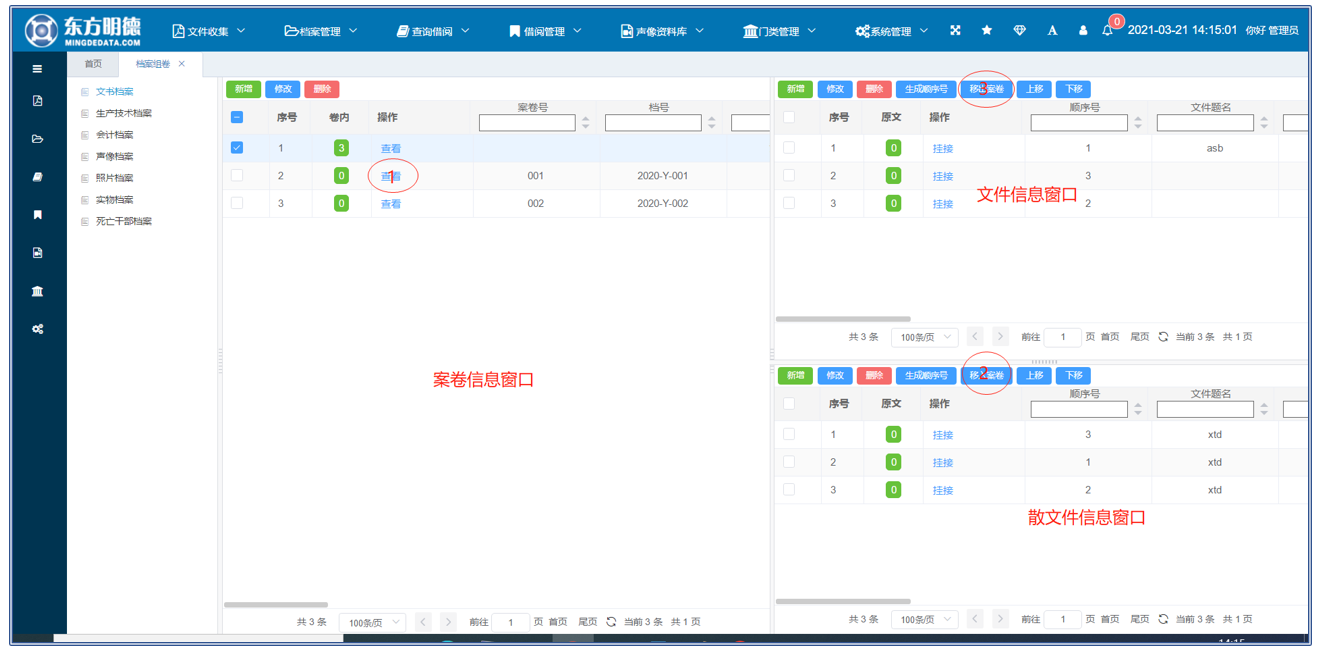Click the user profile icon in header
Viewport: 1323px width, 657px height.
pyautogui.click(x=1082, y=31)
